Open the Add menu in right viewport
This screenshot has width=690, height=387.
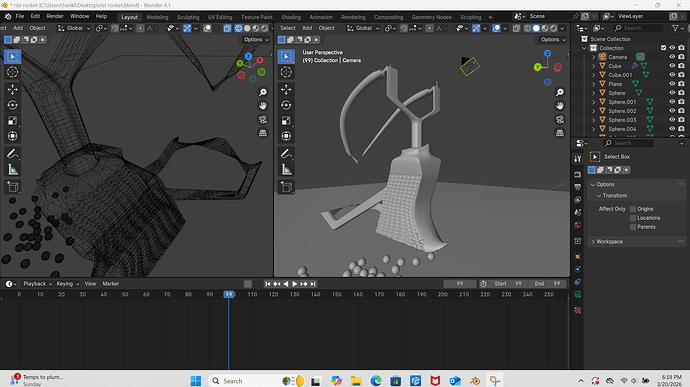click(x=307, y=28)
